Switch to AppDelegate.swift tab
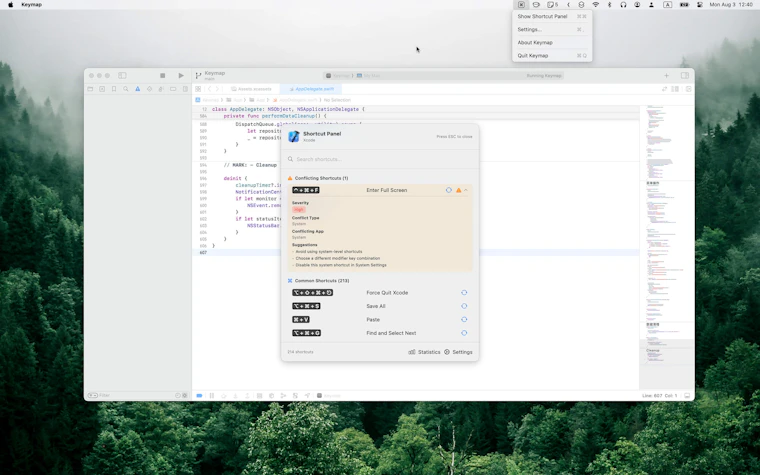 (311, 89)
